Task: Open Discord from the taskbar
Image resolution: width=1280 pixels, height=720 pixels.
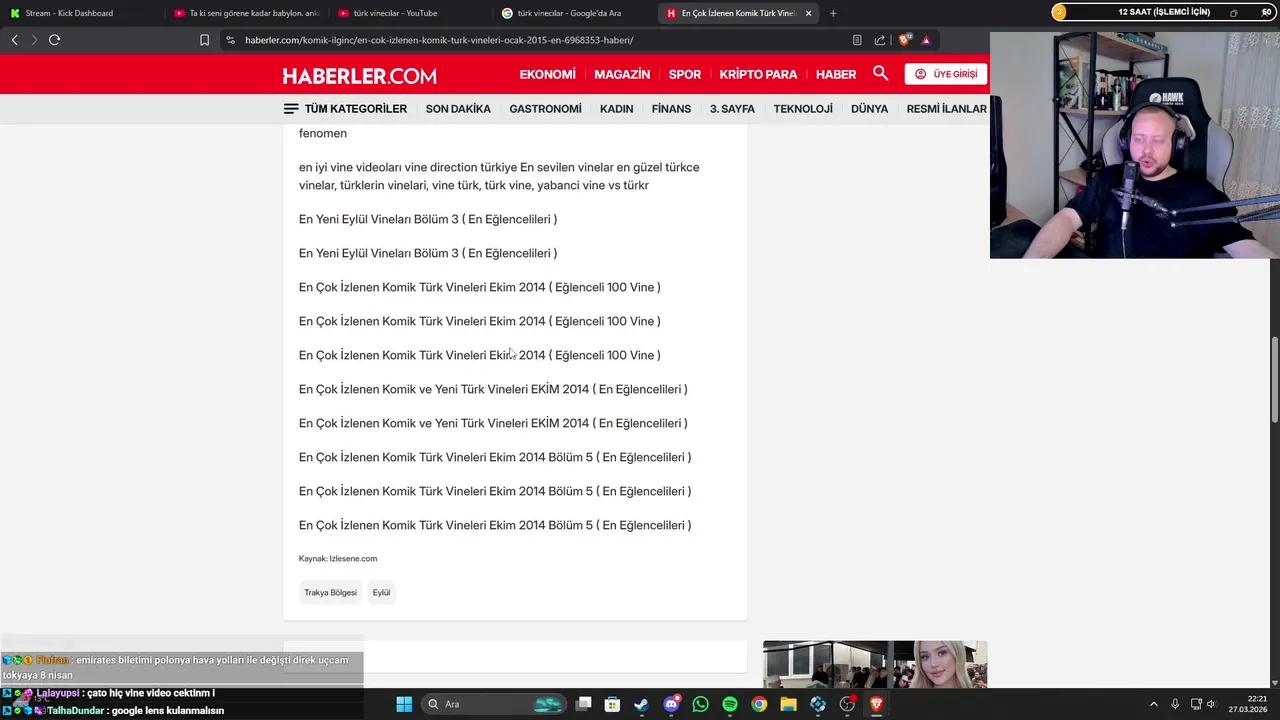Action: click(x=671, y=704)
